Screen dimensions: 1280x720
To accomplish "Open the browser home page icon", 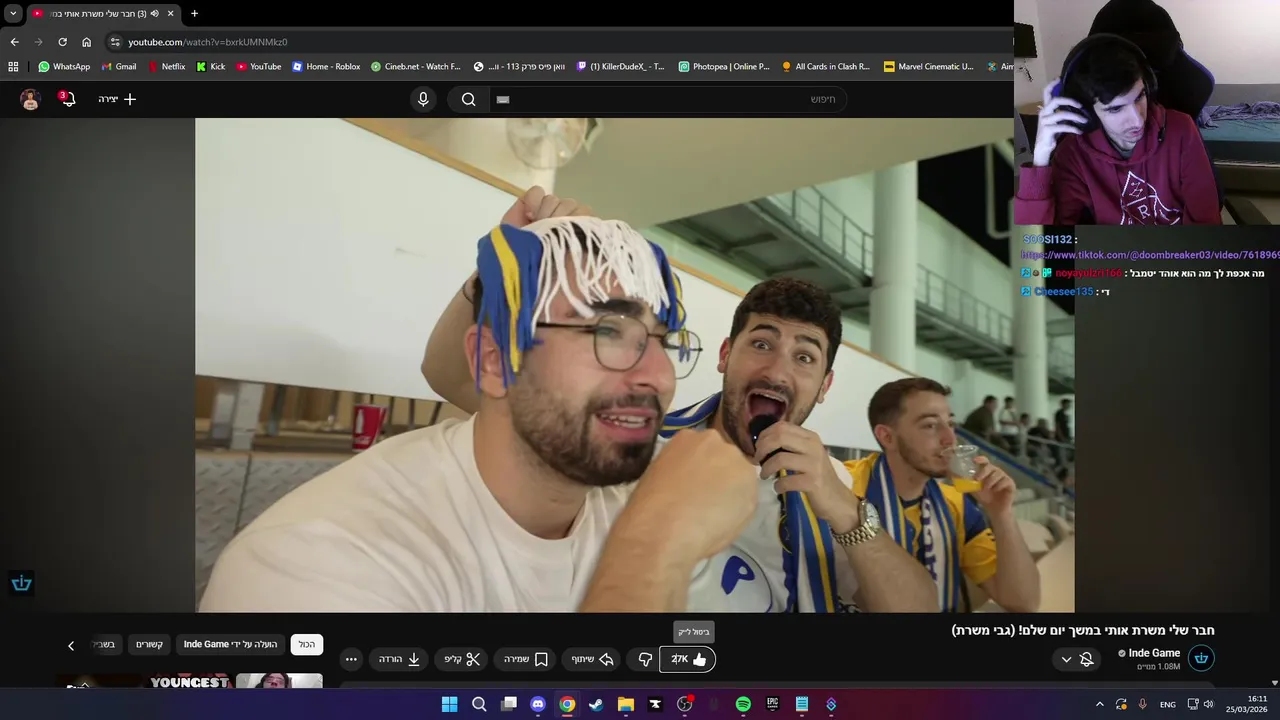I will 86,42.
